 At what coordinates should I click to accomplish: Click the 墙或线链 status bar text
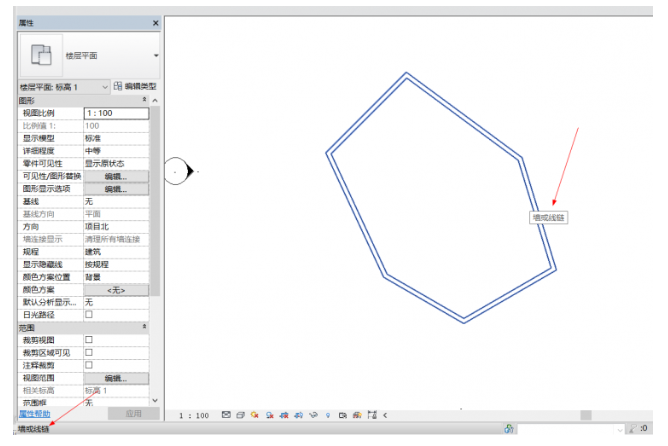33,429
